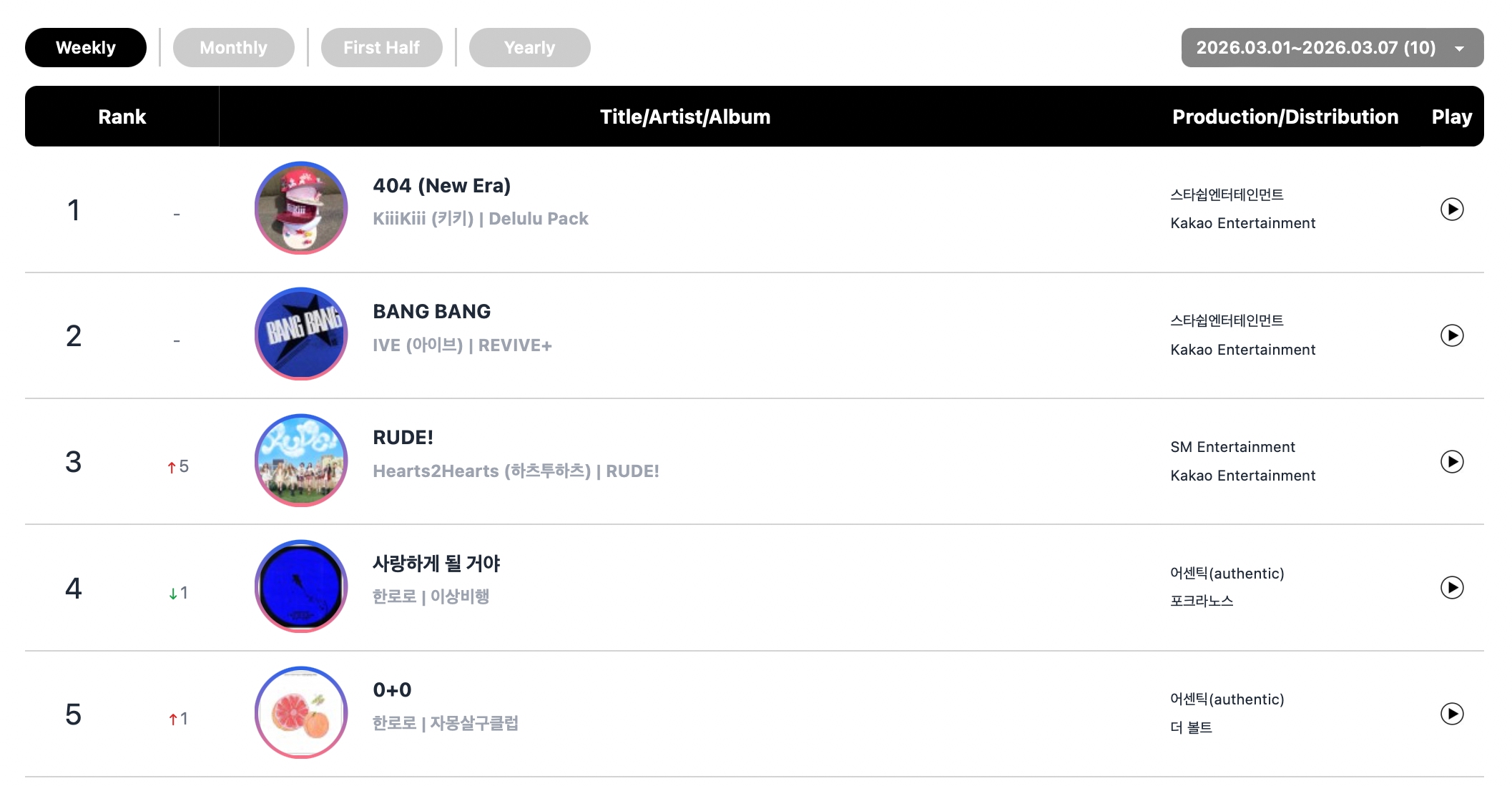Play BANG BANG by IVE
Image resolution: width=1512 pixels, height=786 pixels.
coord(1451,335)
